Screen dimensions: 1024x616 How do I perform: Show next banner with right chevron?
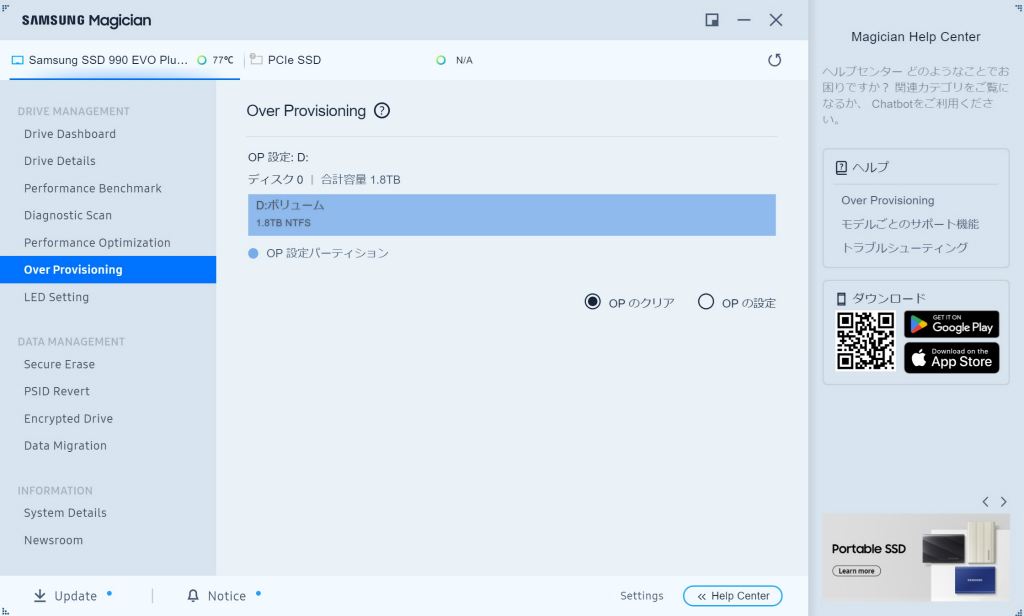(x=1004, y=502)
